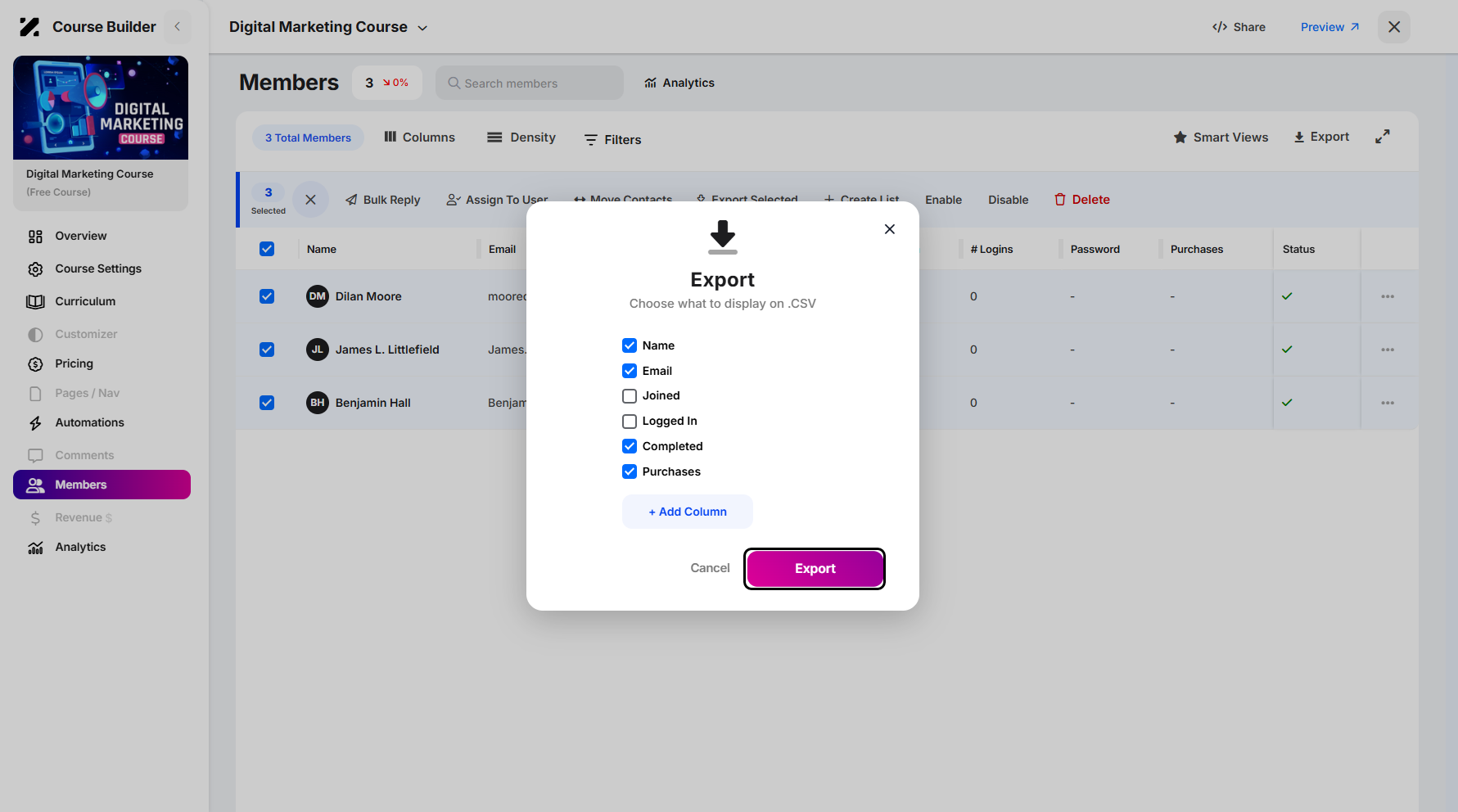
Task: Open the three-dot menu for Dilan Moore
Action: (1388, 296)
